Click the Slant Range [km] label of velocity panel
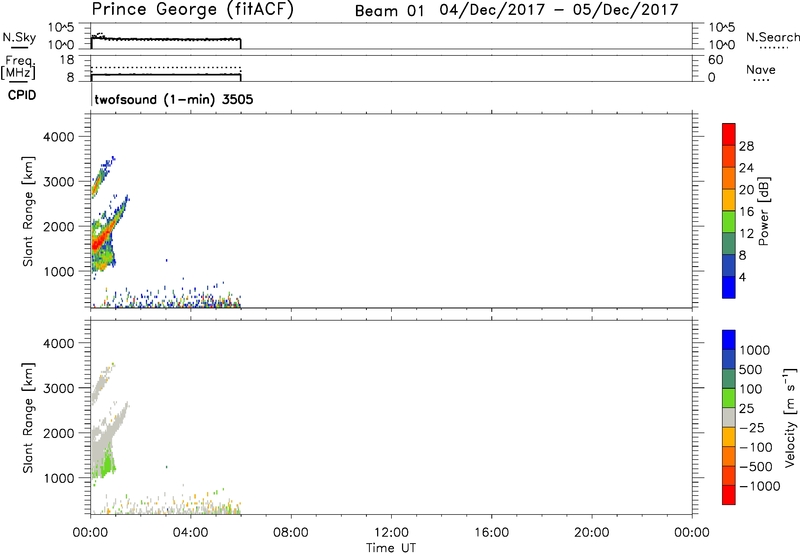This screenshot has width=800, height=554. [28, 418]
